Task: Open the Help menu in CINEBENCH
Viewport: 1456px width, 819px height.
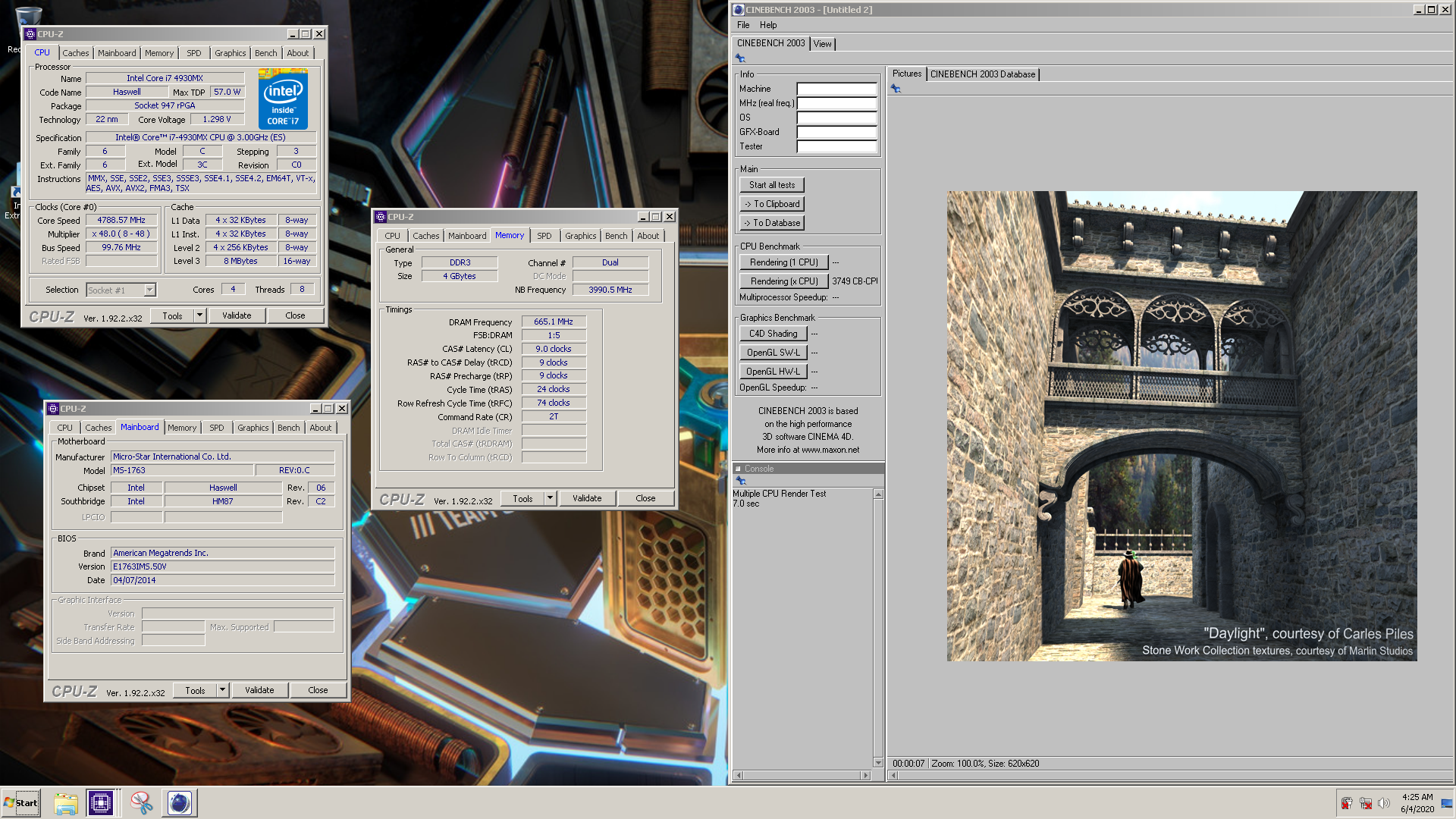Action: click(768, 25)
